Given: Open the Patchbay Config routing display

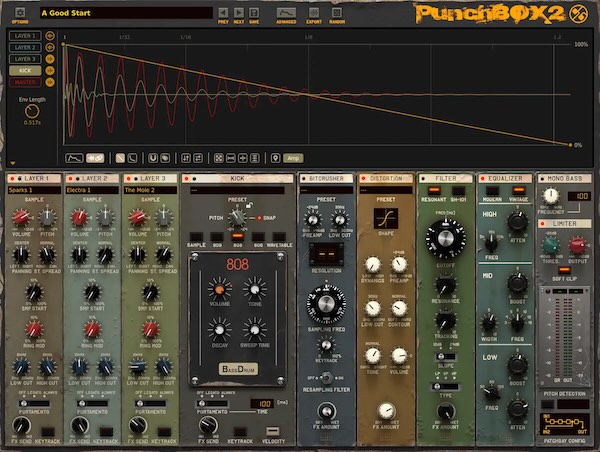Looking at the screenshot, I should [564, 425].
